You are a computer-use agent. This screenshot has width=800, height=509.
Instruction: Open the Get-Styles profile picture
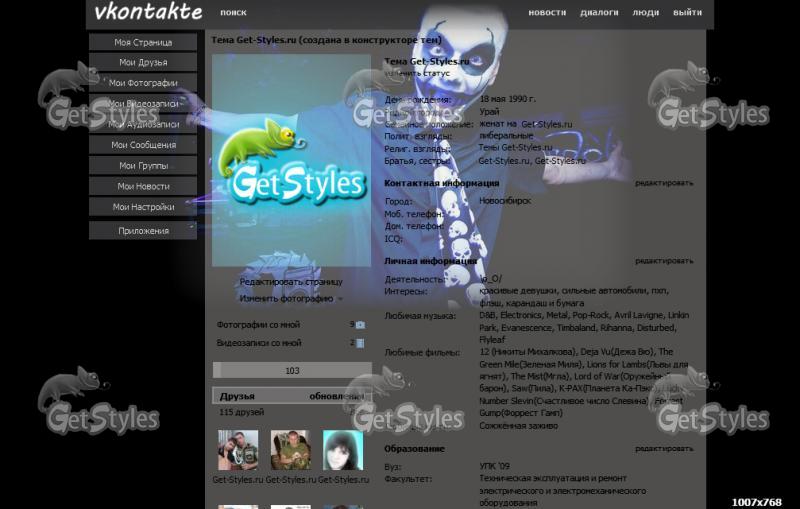click(291, 160)
